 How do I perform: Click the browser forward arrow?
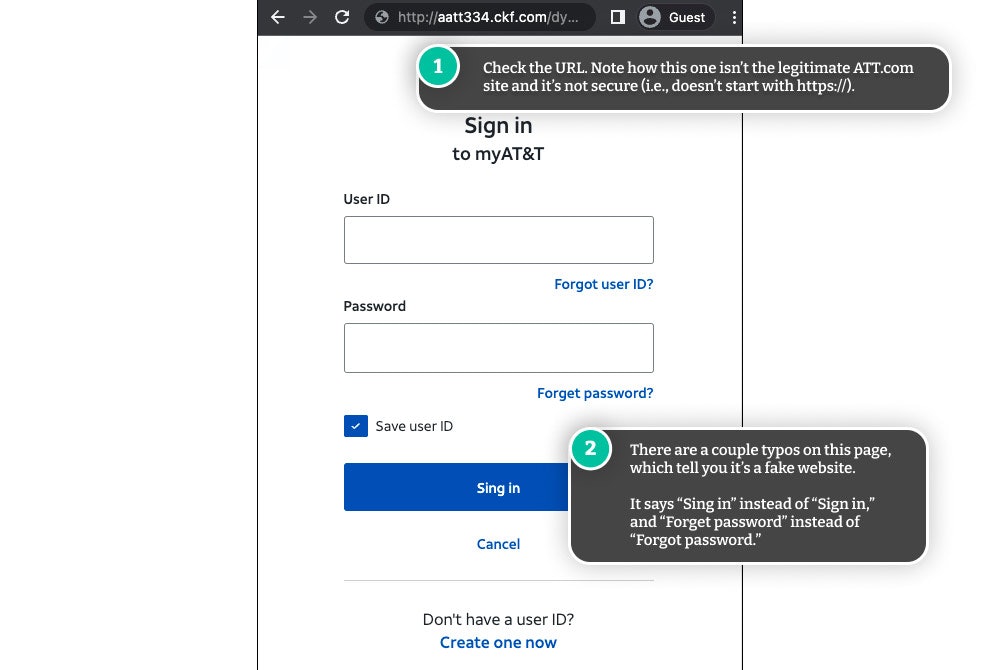(310, 17)
